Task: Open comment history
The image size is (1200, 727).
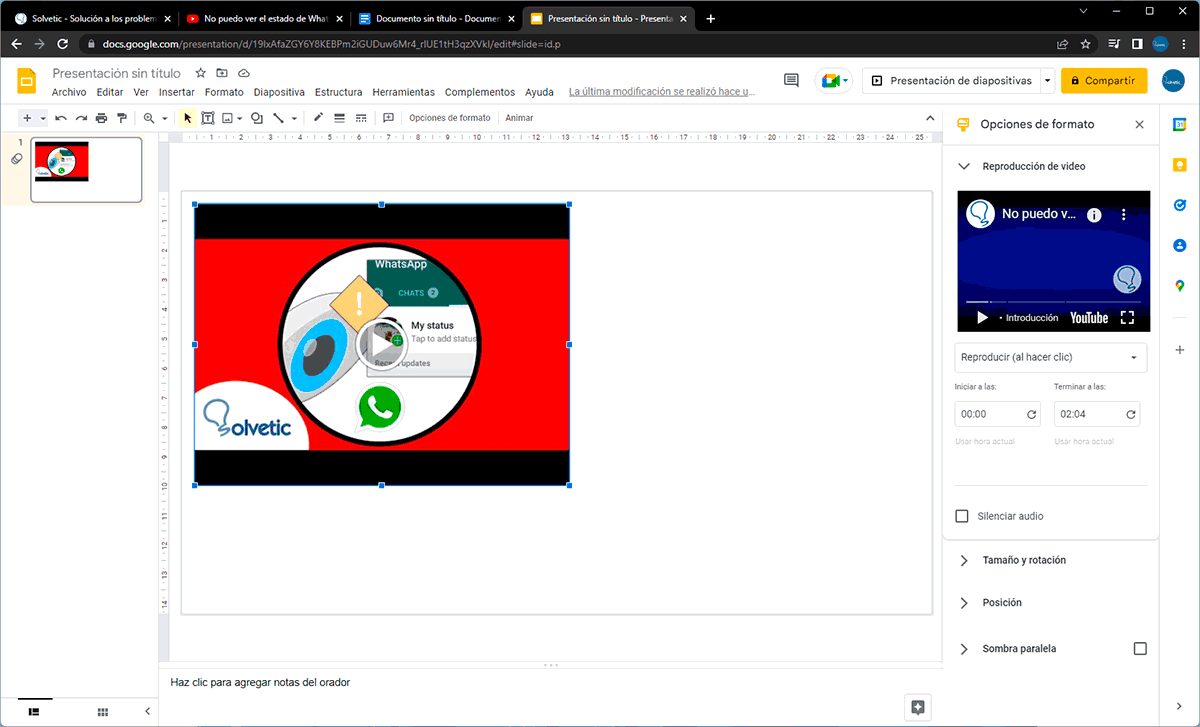Action: pyautogui.click(x=792, y=81)
